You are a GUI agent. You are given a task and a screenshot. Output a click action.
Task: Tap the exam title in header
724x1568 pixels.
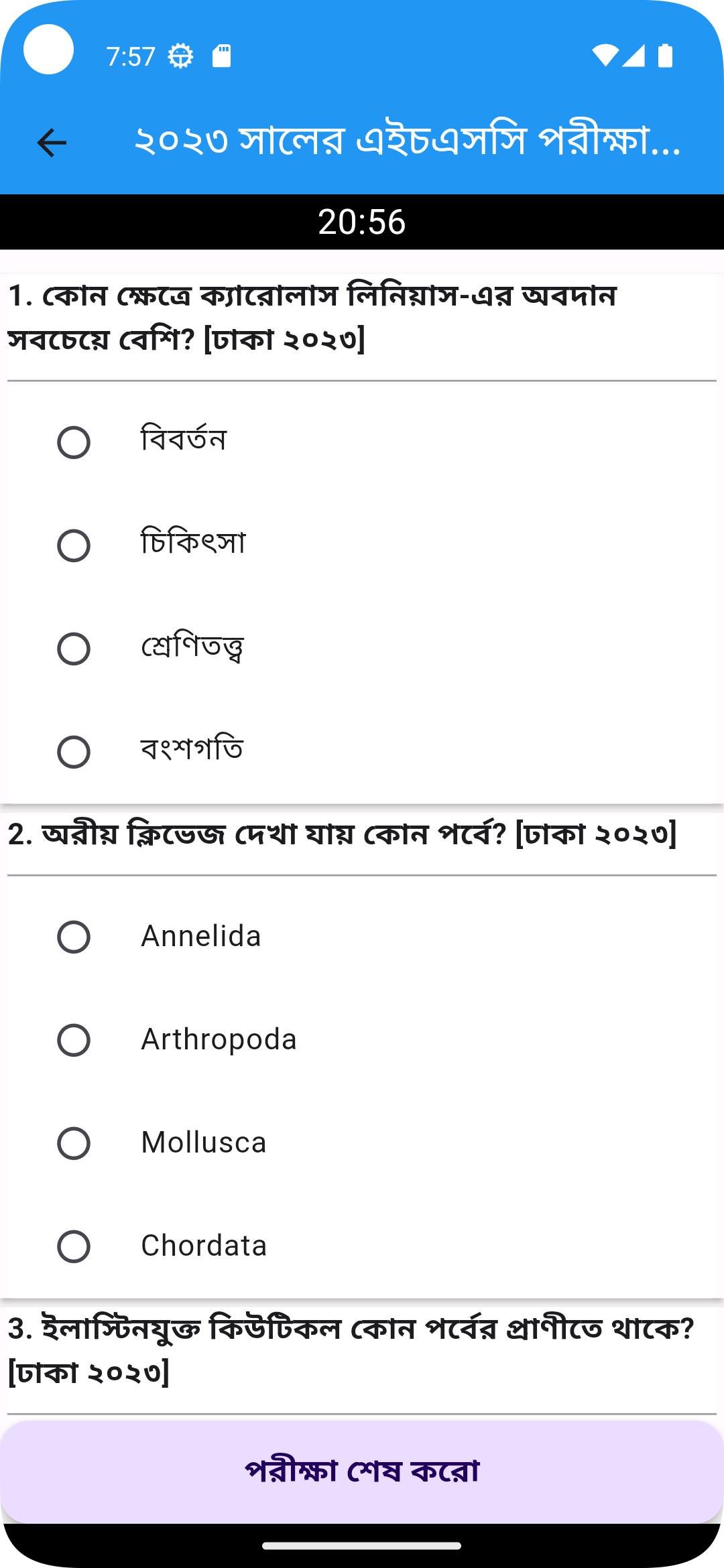coord(408,141)
